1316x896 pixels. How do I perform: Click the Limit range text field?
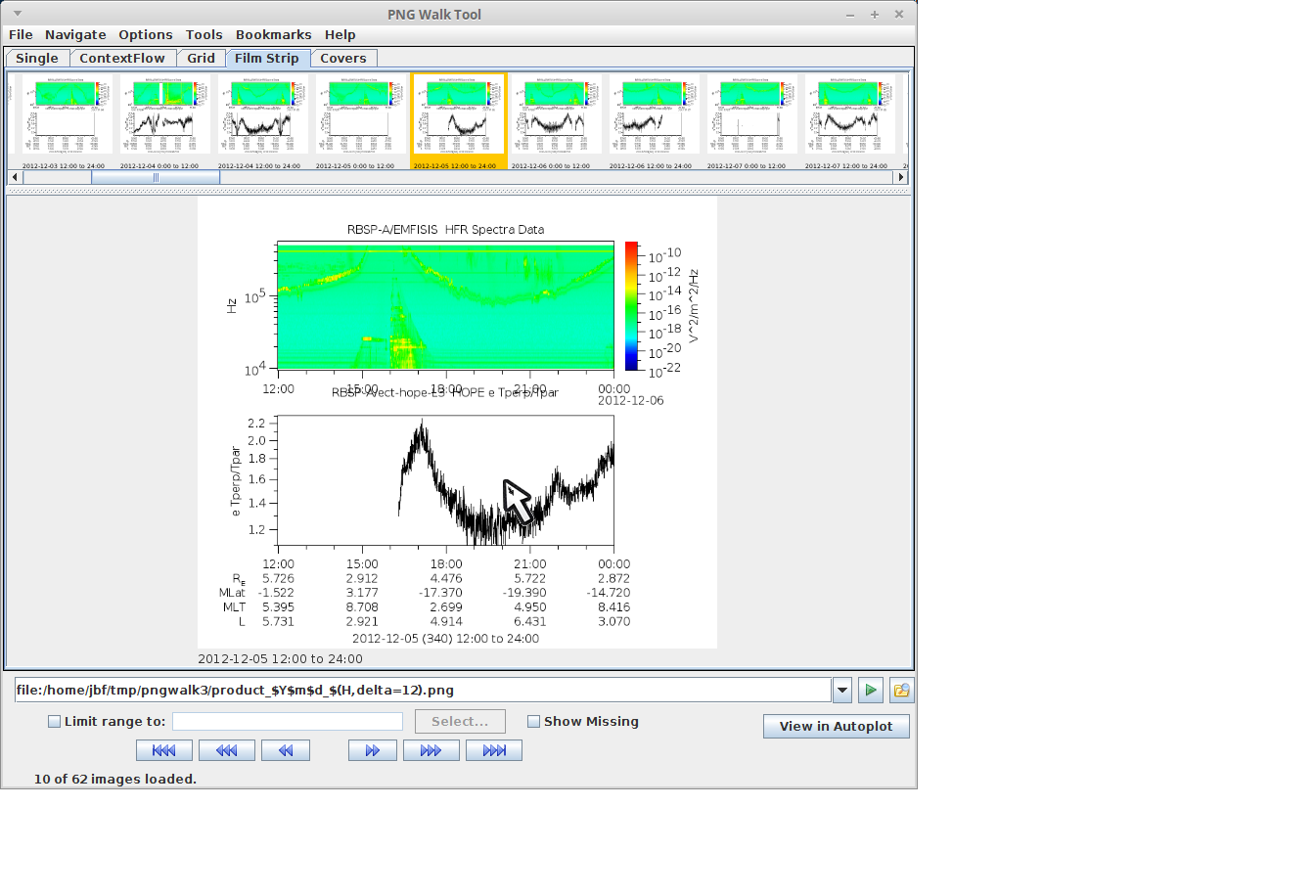(x=288, y=721)
